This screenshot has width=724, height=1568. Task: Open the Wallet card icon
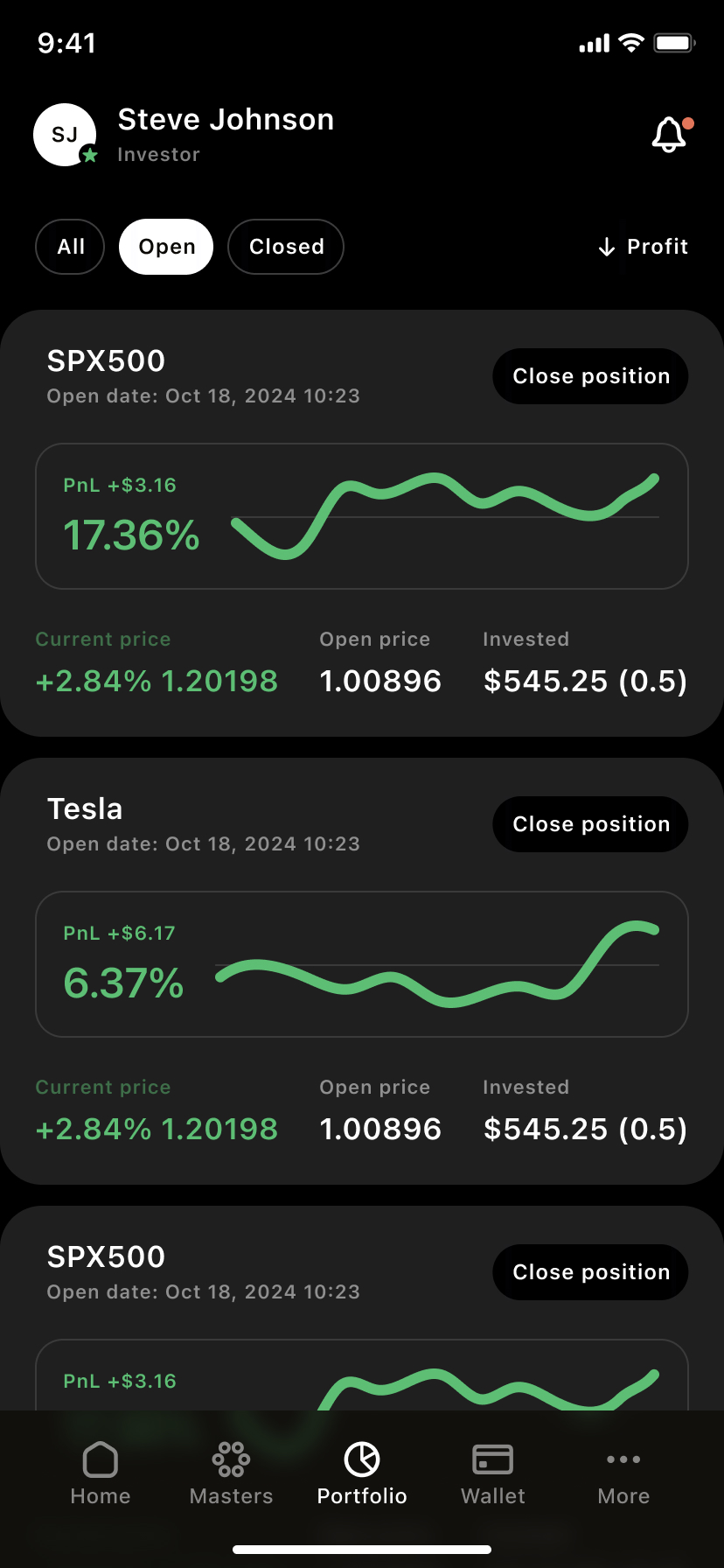pyautogui.click(x=493, y=1459)
